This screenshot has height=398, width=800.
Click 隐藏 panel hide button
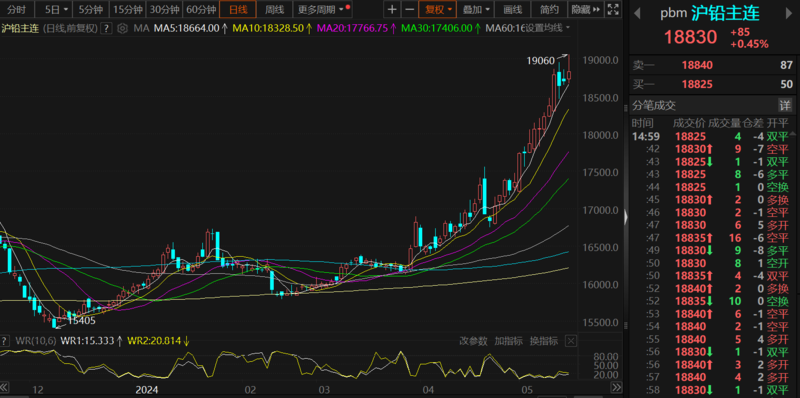point(585,9)
